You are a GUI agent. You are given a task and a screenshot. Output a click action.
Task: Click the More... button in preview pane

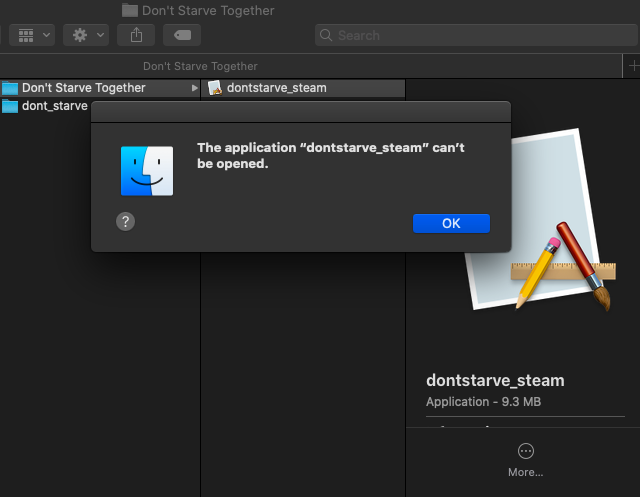525,460
